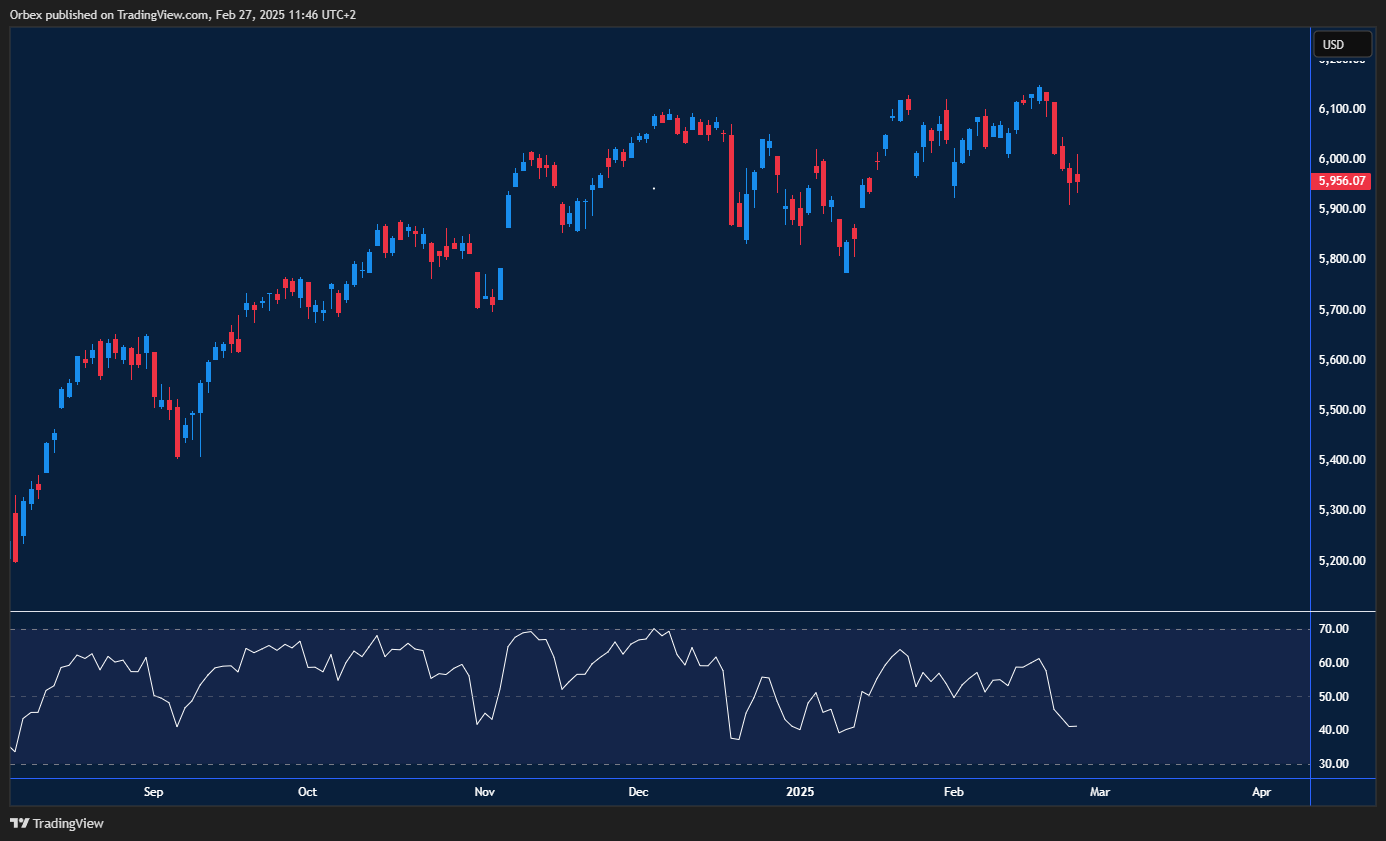Viewport: 1386px width, 841px height.
Task: Select the Oct marker on time axis
Action: (x=307, y=792)
